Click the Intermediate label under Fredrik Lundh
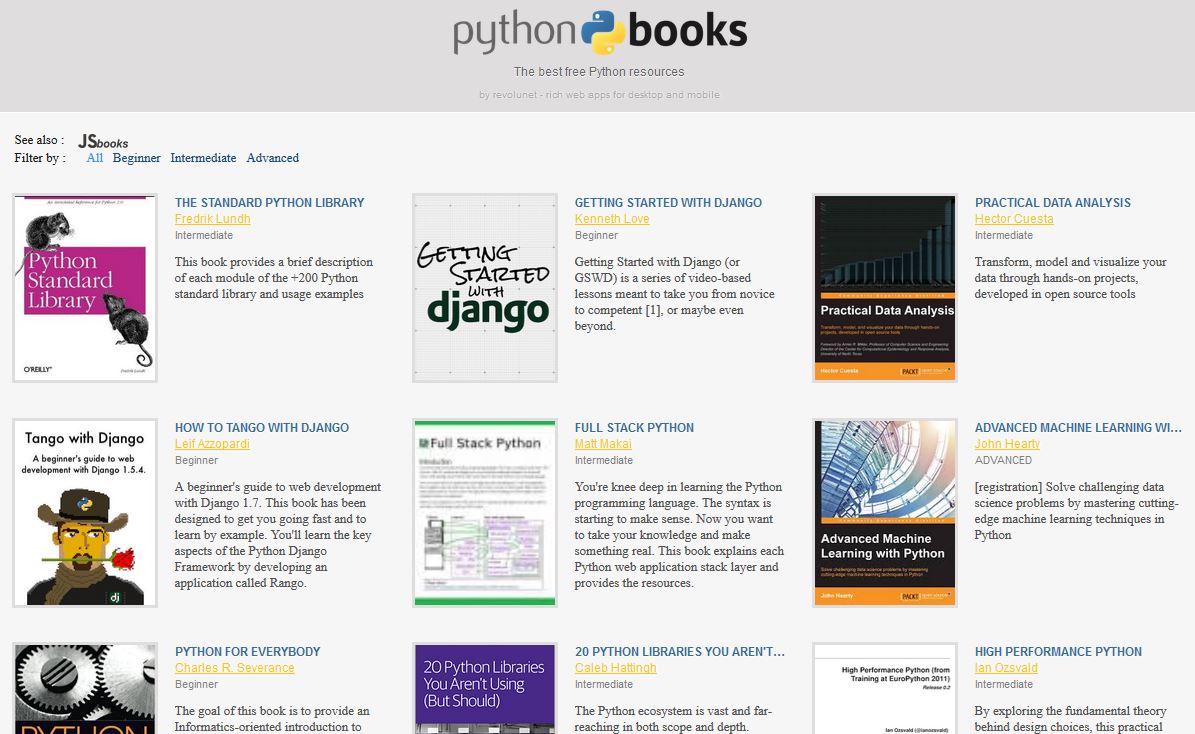 pos(203,236)
